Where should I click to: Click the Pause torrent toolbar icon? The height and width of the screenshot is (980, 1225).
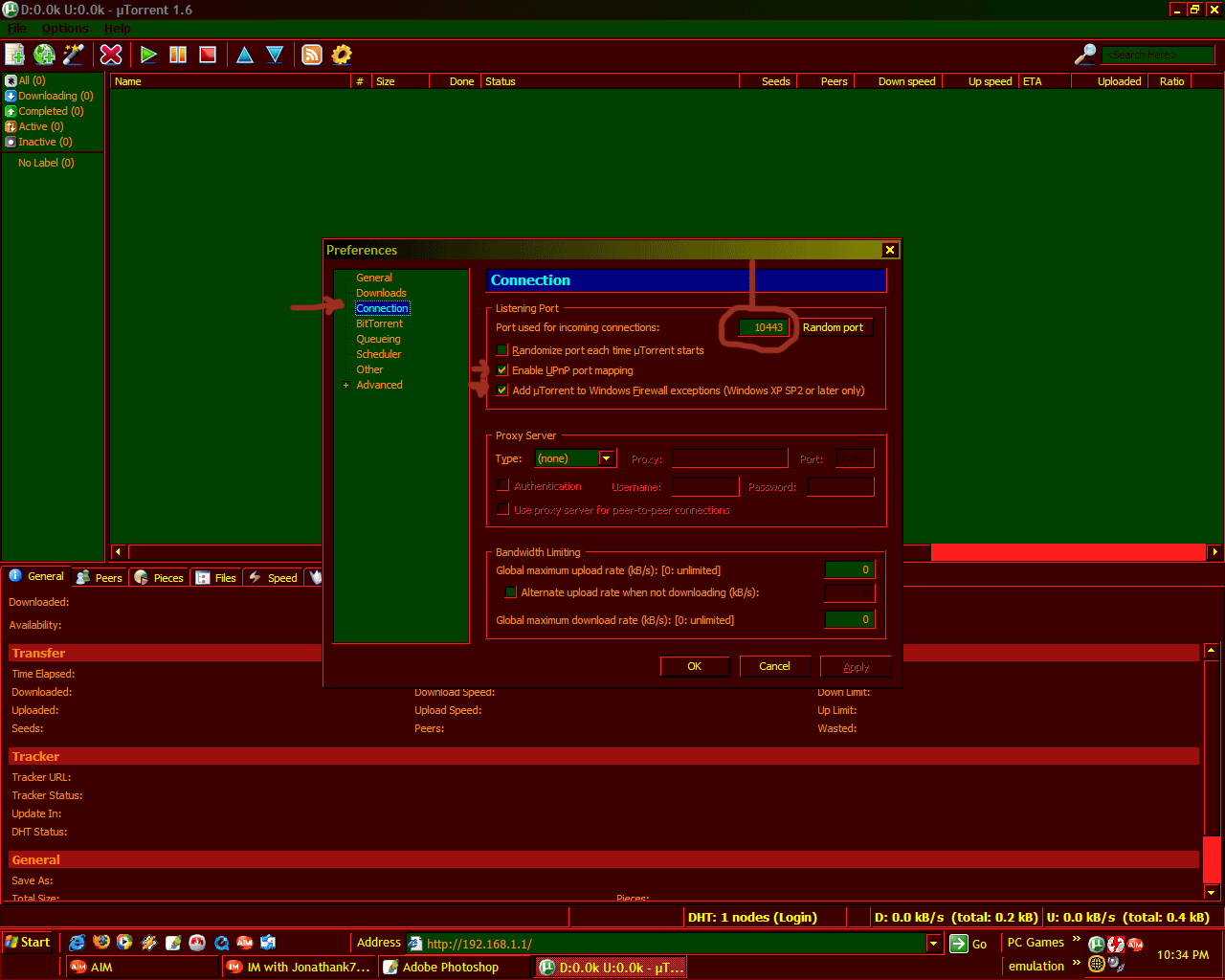178,55
